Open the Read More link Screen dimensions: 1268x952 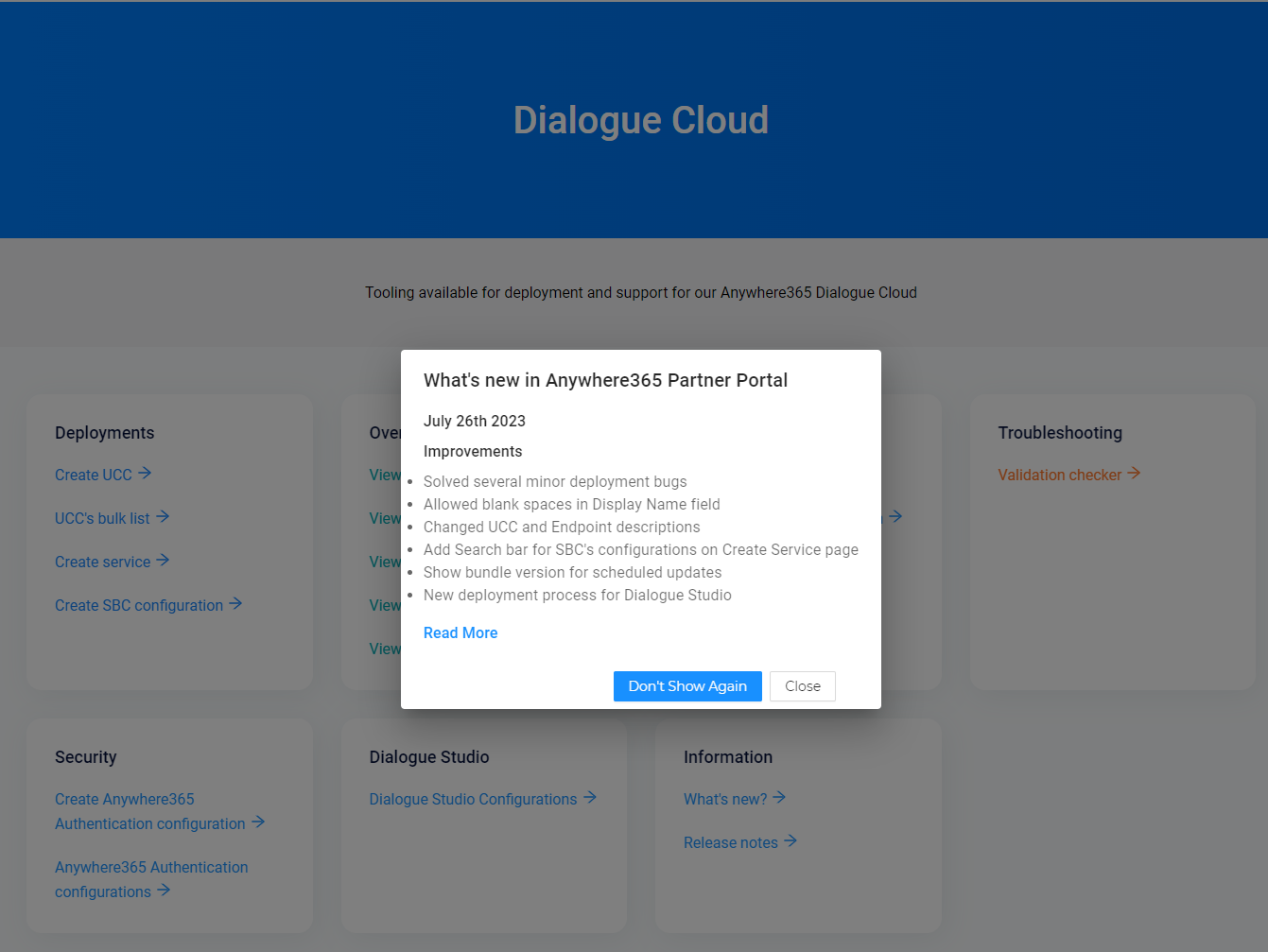460,633
